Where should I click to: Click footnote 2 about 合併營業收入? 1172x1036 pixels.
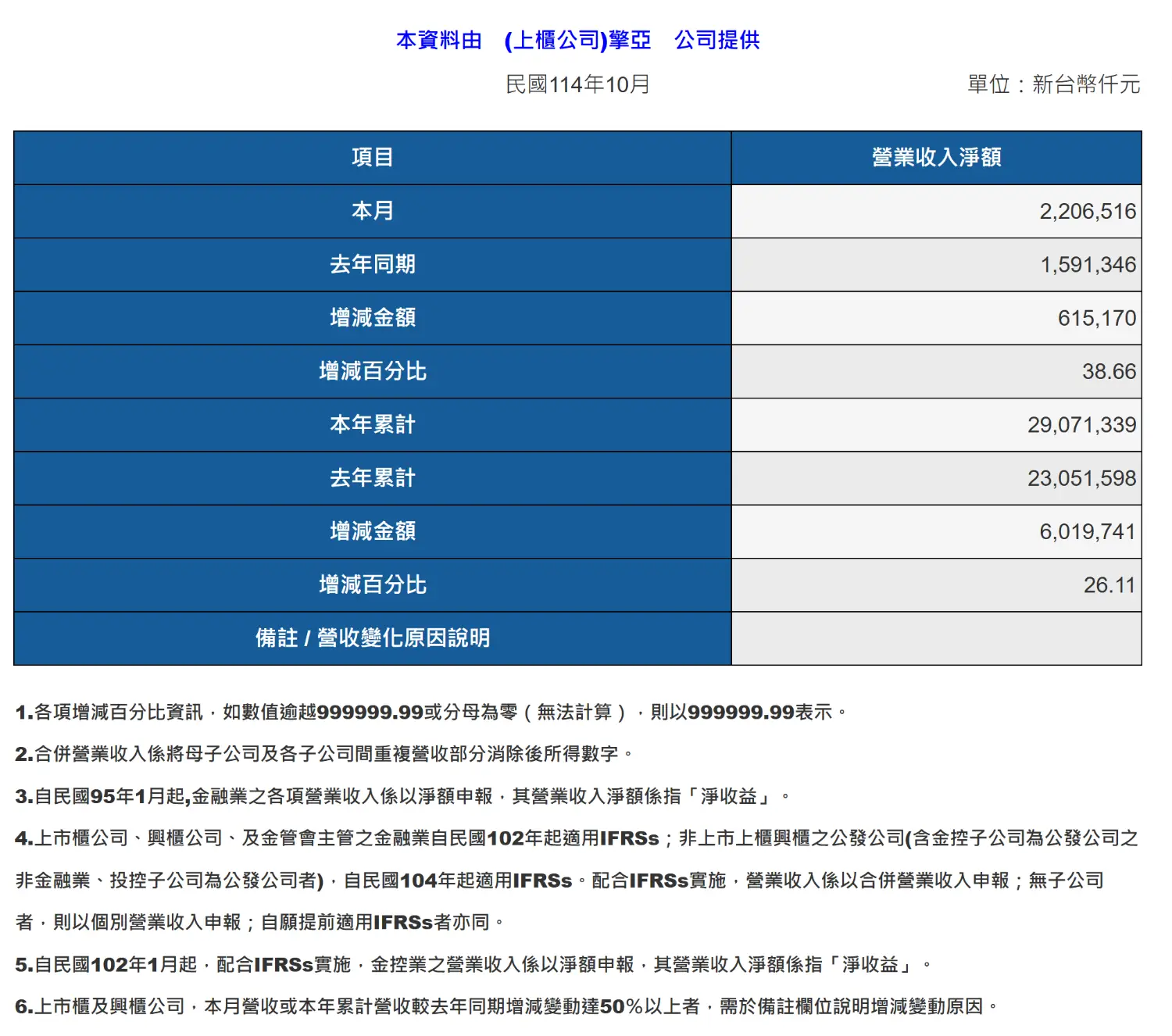click(324, 754)
